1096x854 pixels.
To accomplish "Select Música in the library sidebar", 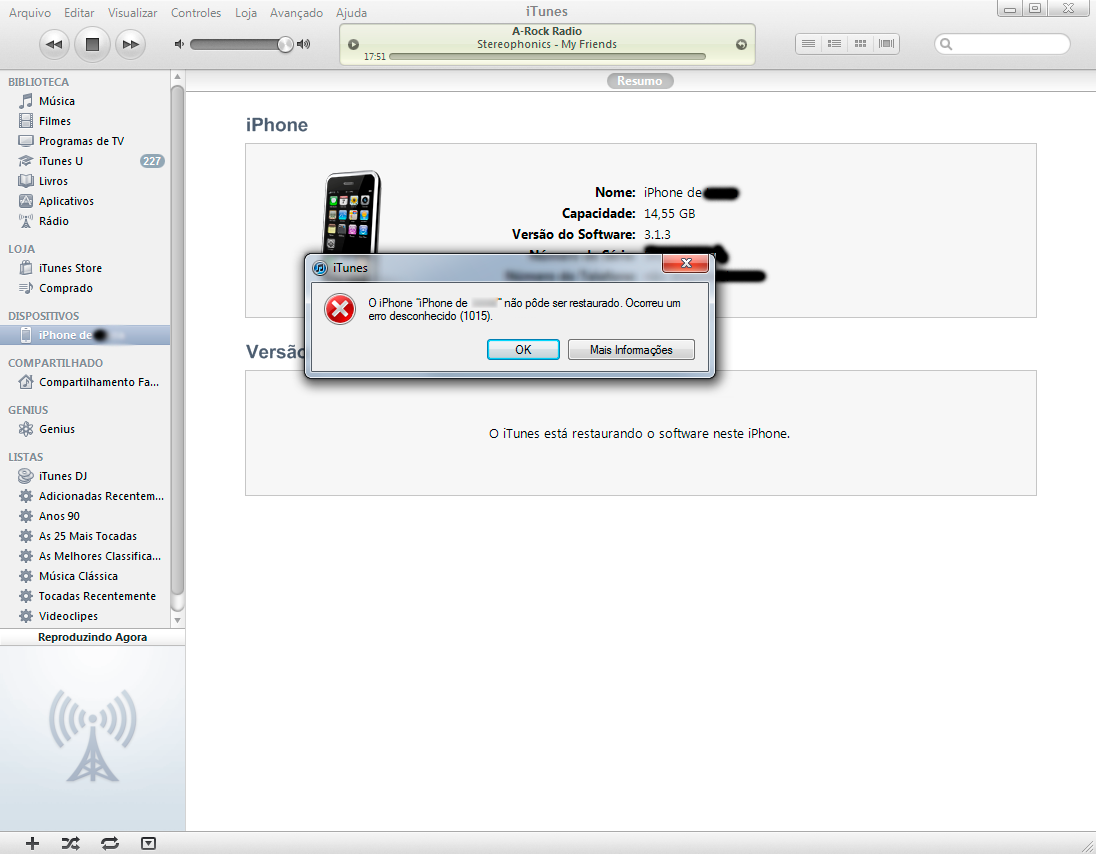I will pyautogui.click(x=85, y=101).
